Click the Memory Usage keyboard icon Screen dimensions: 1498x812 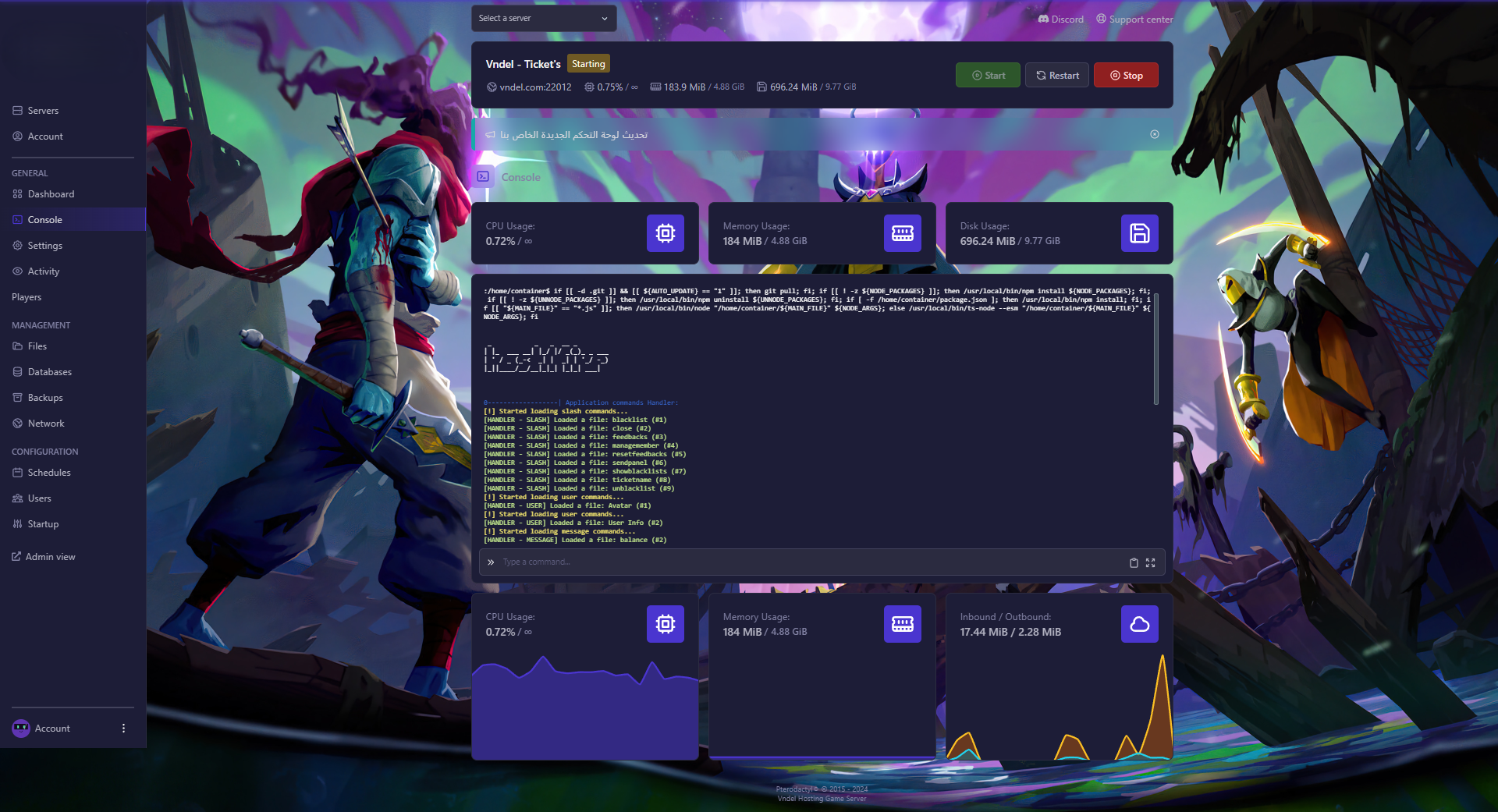tap(902, 232)
